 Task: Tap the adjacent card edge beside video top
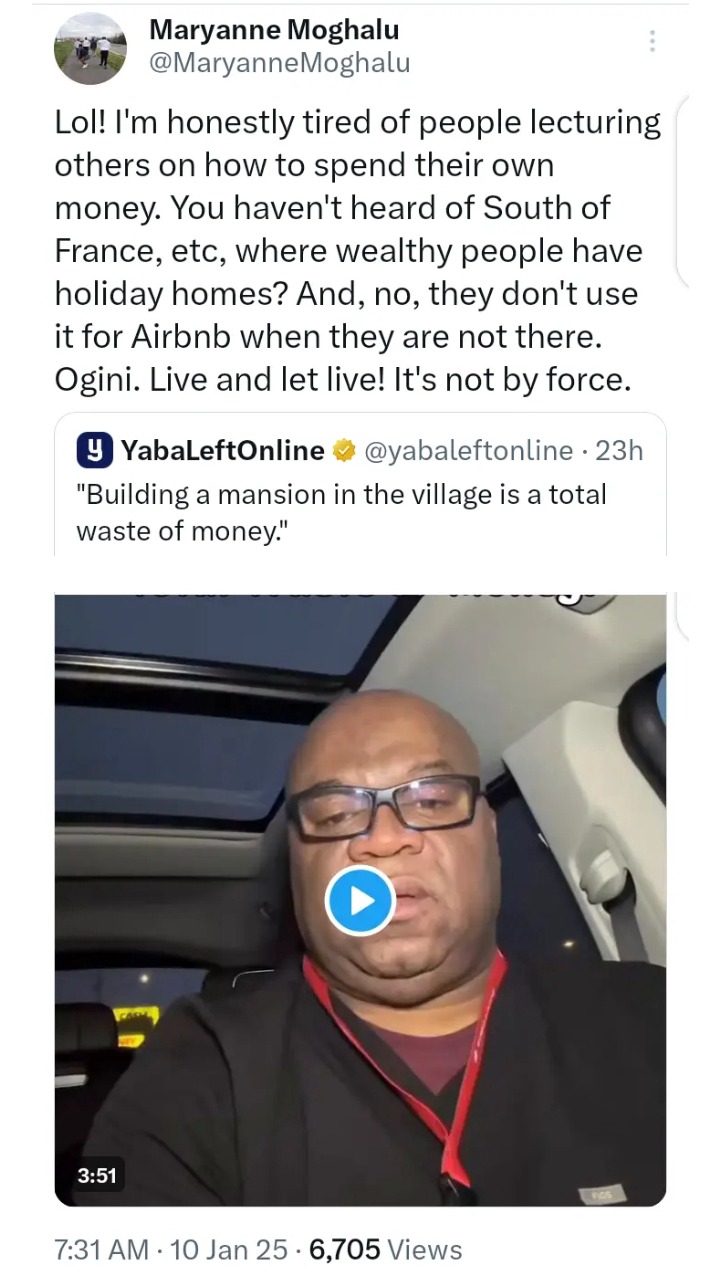click(683, 614)
